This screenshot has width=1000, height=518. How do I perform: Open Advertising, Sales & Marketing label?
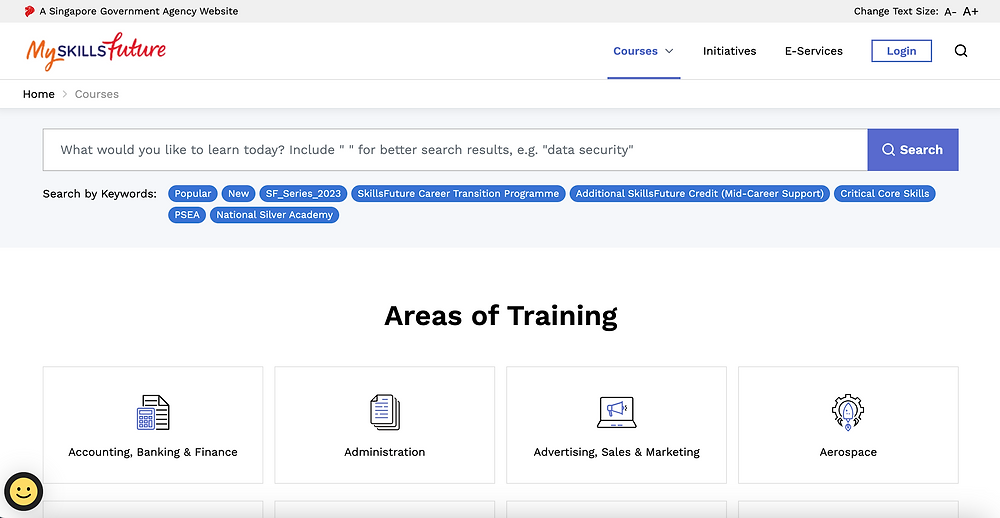(617, 452)
